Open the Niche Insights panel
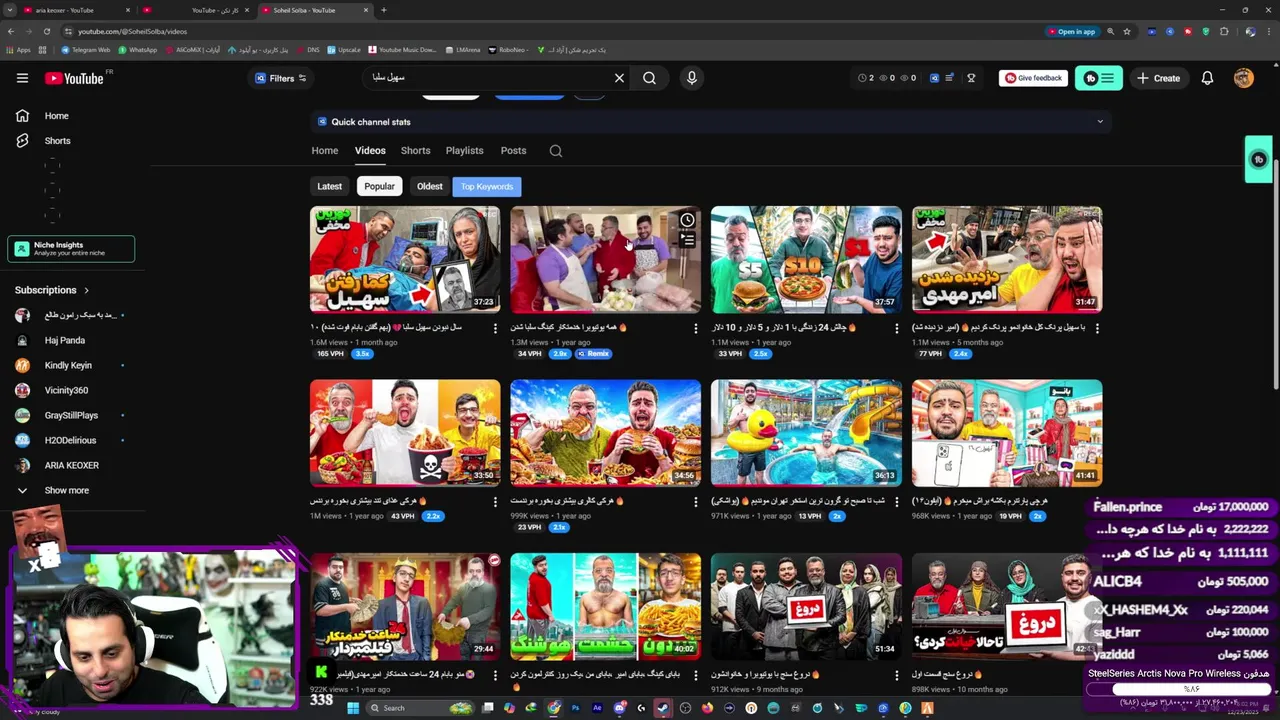 [71, 249]
